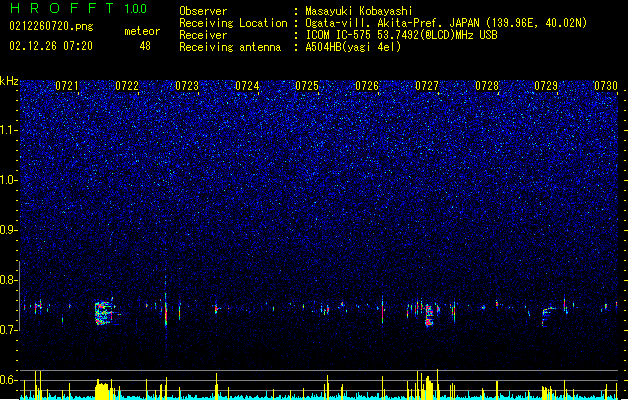This screenshot has height=400, width=629.
Task: Click the meteor label above the count
Action: (142, 31)
